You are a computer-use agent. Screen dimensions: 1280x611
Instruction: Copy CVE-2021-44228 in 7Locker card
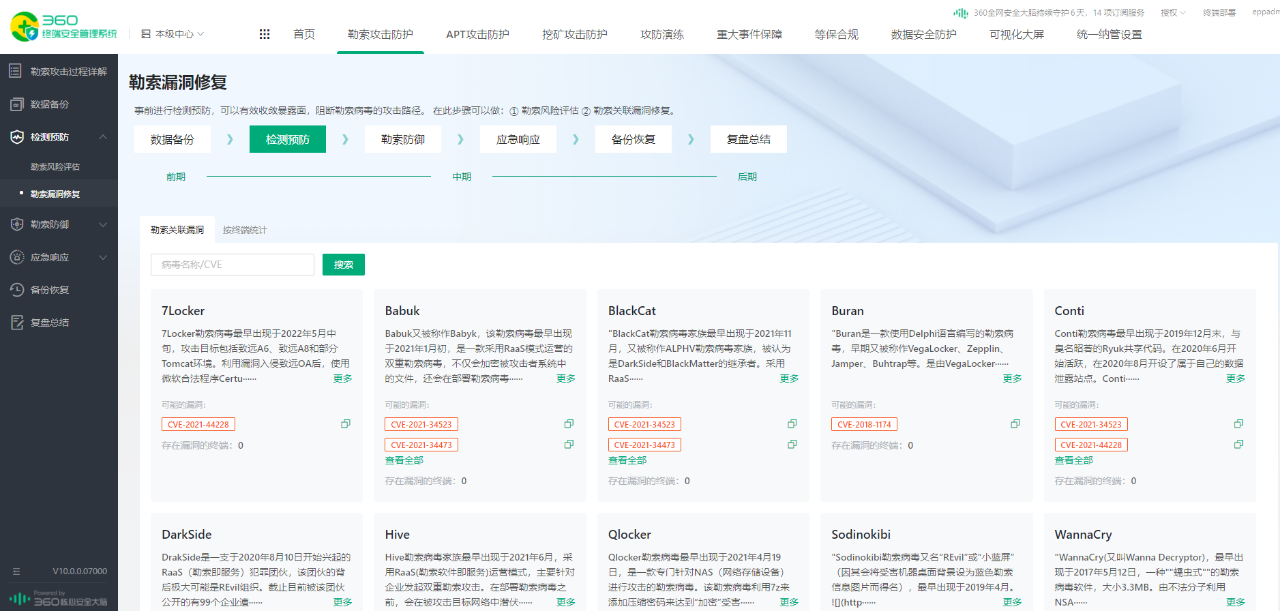pos(345,424)
